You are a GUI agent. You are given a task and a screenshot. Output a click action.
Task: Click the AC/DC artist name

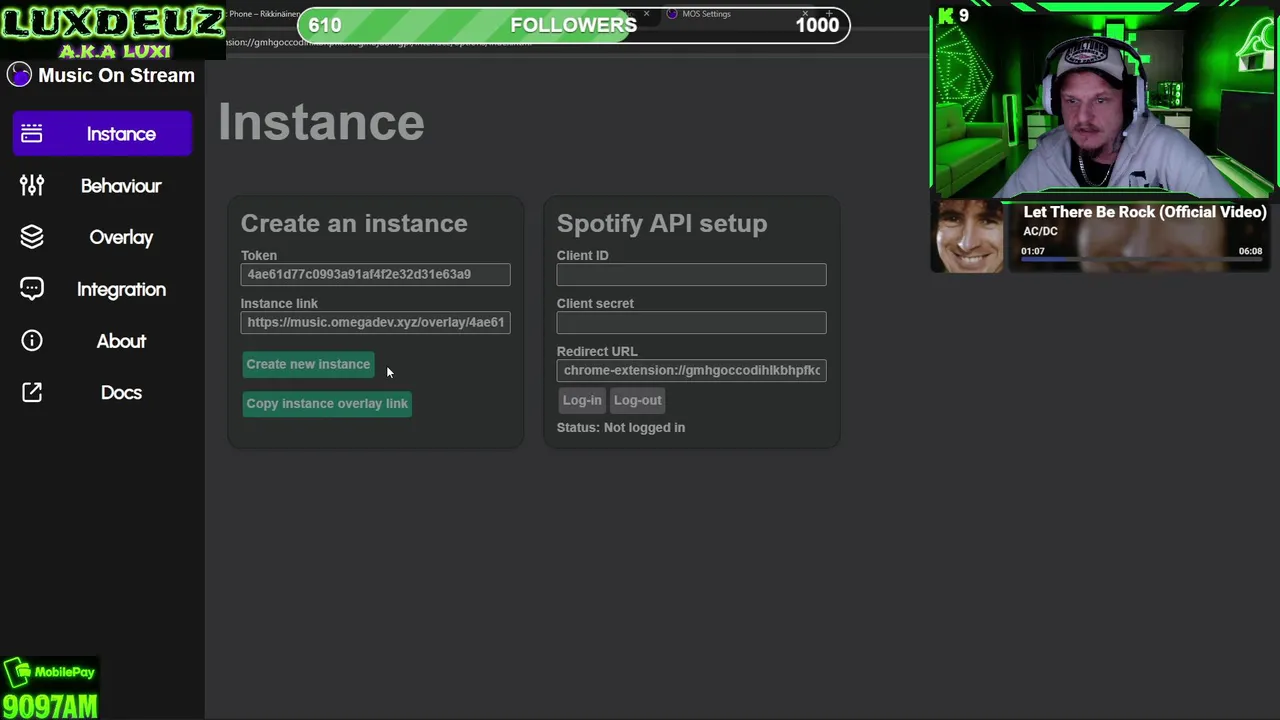(x=1040, y=231)
